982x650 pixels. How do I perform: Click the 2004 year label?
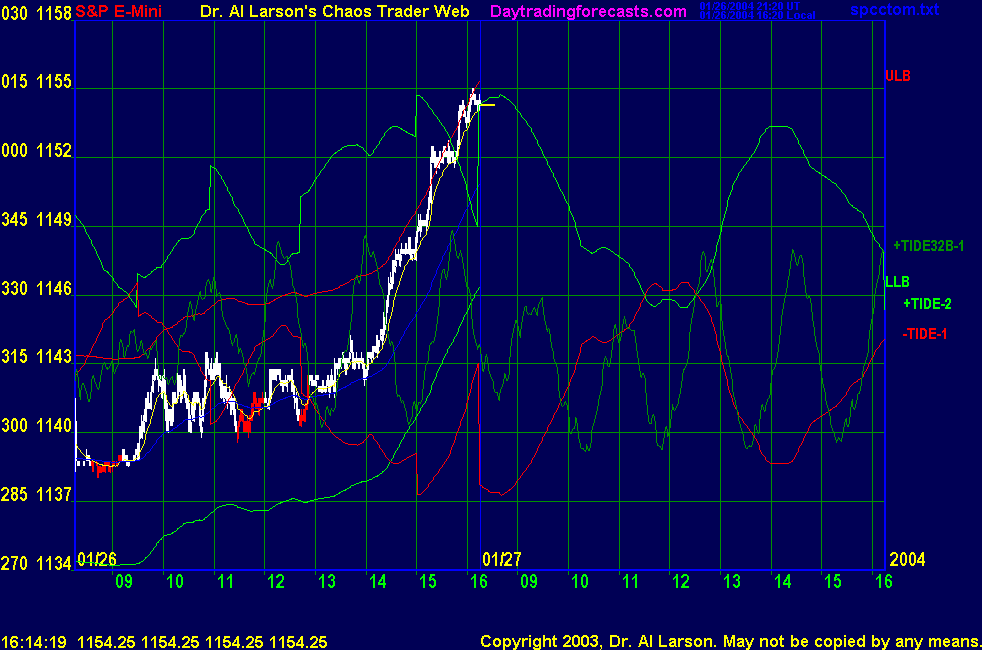pyautogui.click(x=906, y=558)
